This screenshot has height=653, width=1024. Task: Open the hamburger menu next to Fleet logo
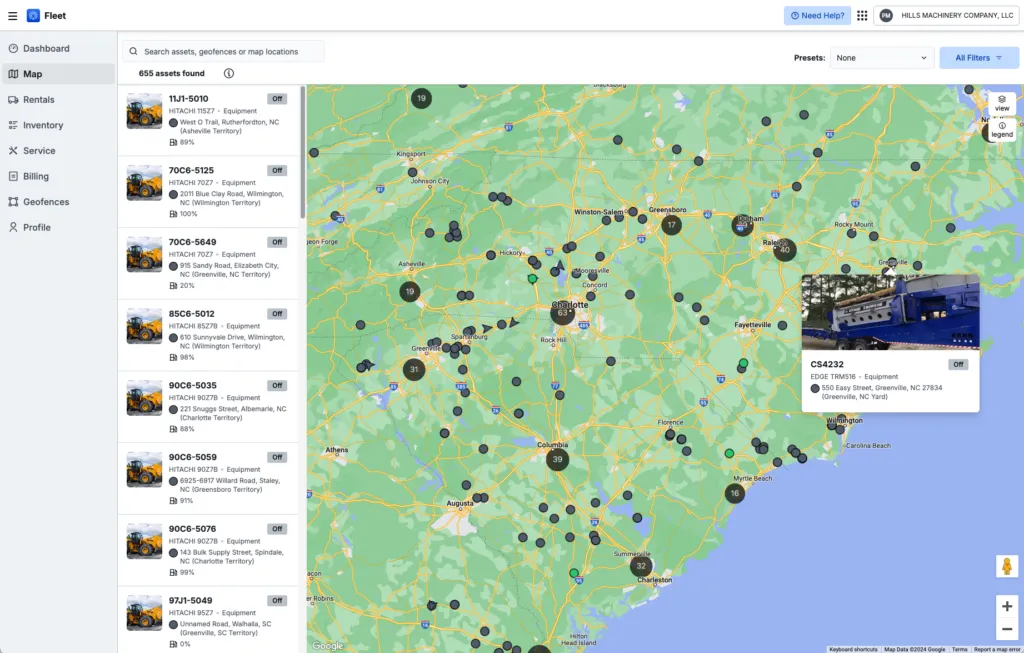(13, 15)
